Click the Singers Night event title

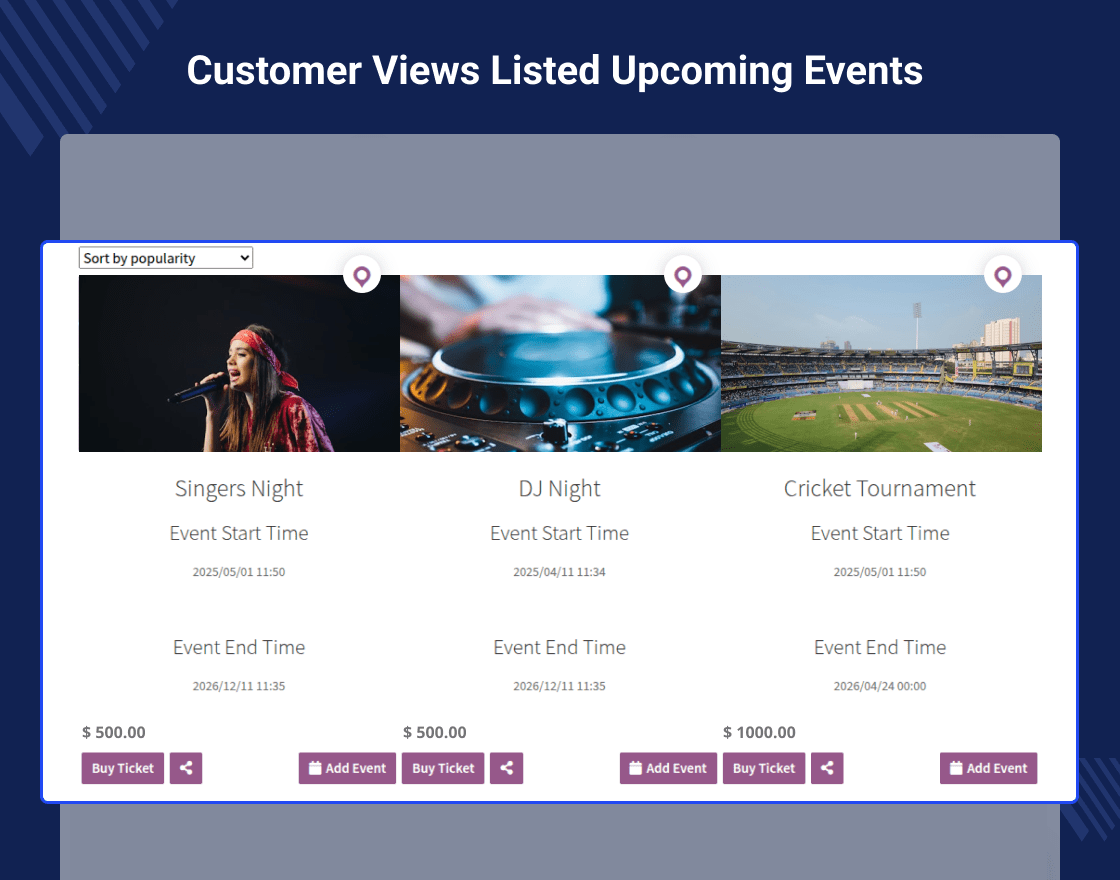238,488
